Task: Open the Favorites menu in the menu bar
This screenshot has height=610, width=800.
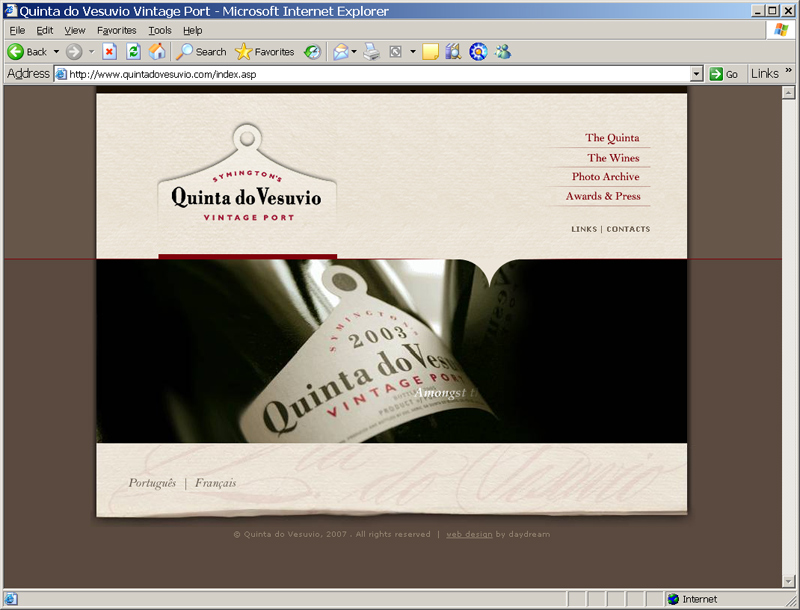Action: (x=116, y=31)
